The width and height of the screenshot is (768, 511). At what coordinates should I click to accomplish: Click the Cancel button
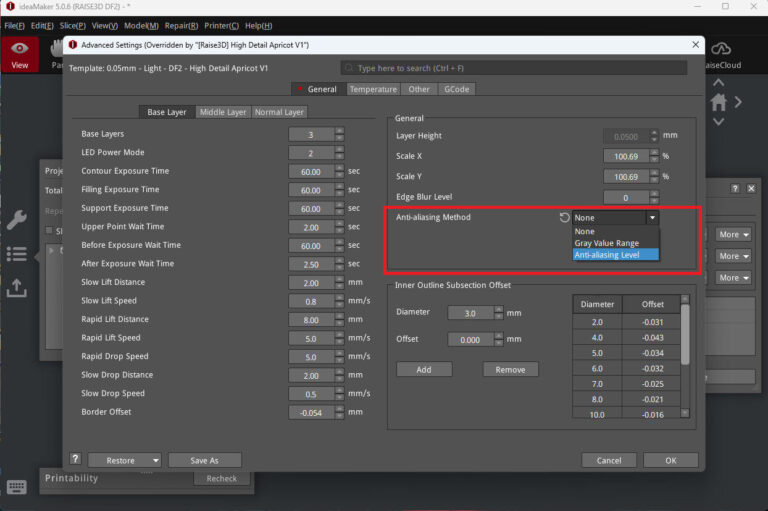click(x=609, y=461)
